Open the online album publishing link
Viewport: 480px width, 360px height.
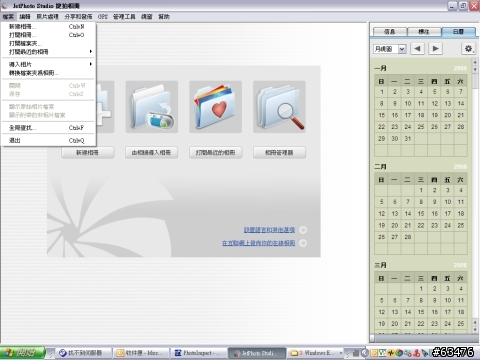pos(259,243)
